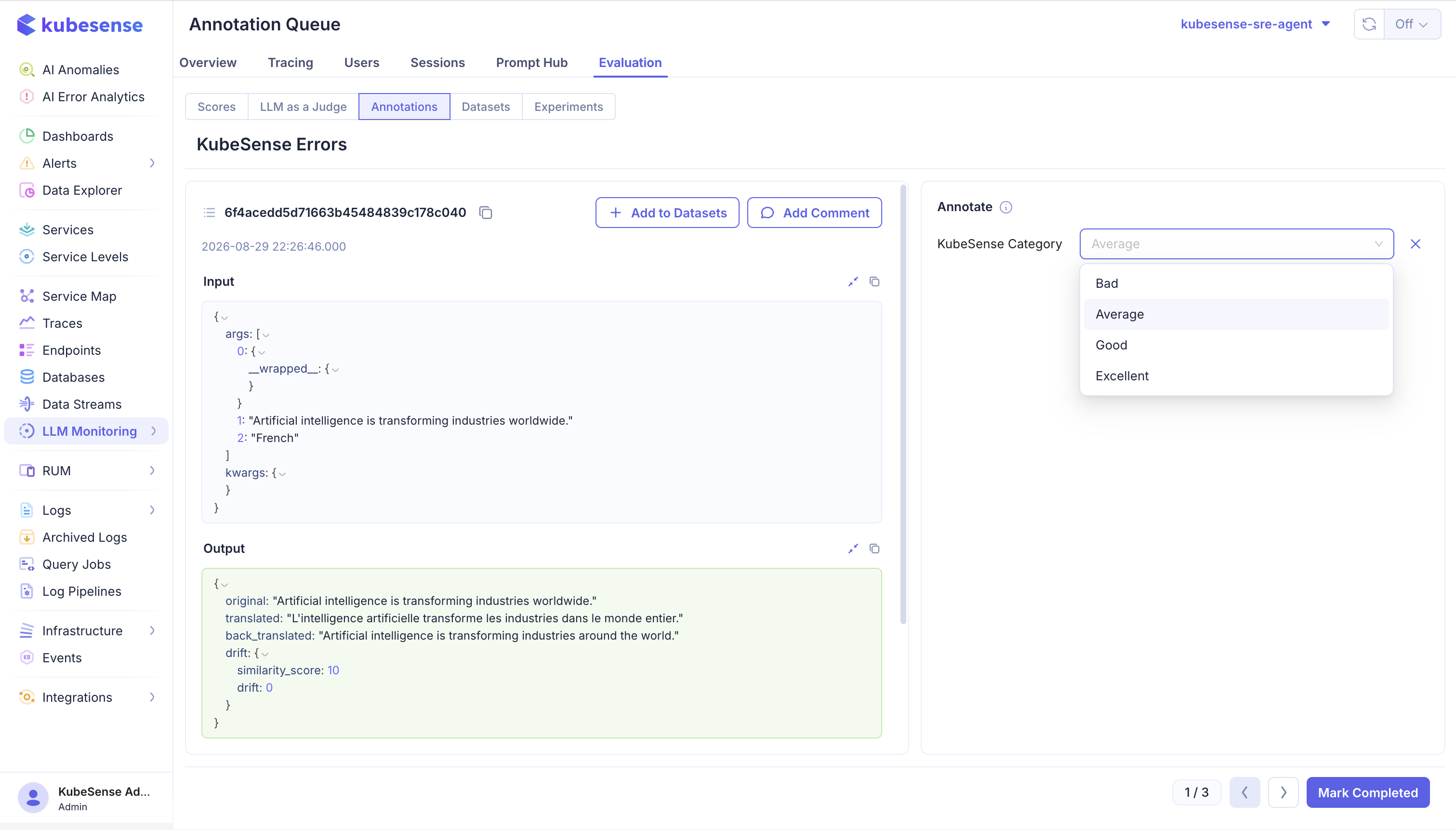
Task: Open Service Levels
Action: pyautogui.click(x=85, y=256)
